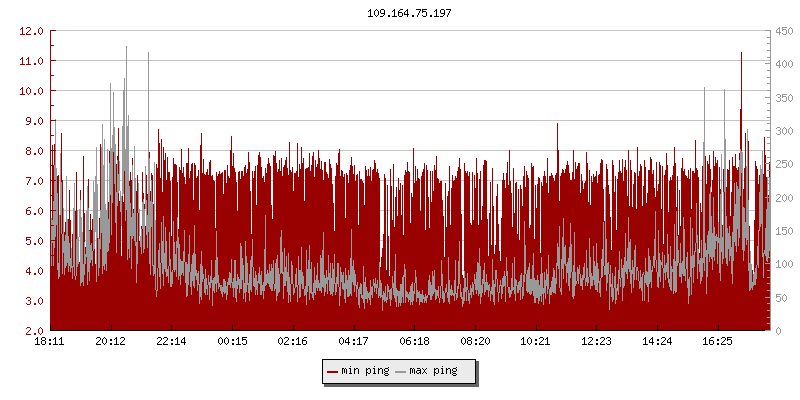
Task: Click the 18:11 time axis label
Action: click(50, 342)
